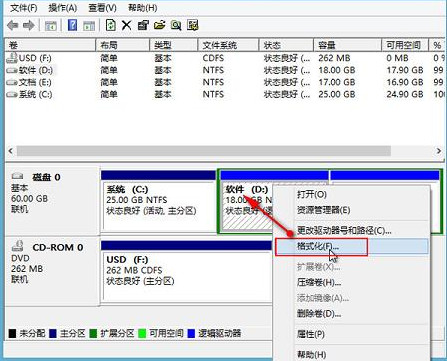Click the drive icon beside USD (F:)
Screen dimensions: 447x361
point(12,58)
